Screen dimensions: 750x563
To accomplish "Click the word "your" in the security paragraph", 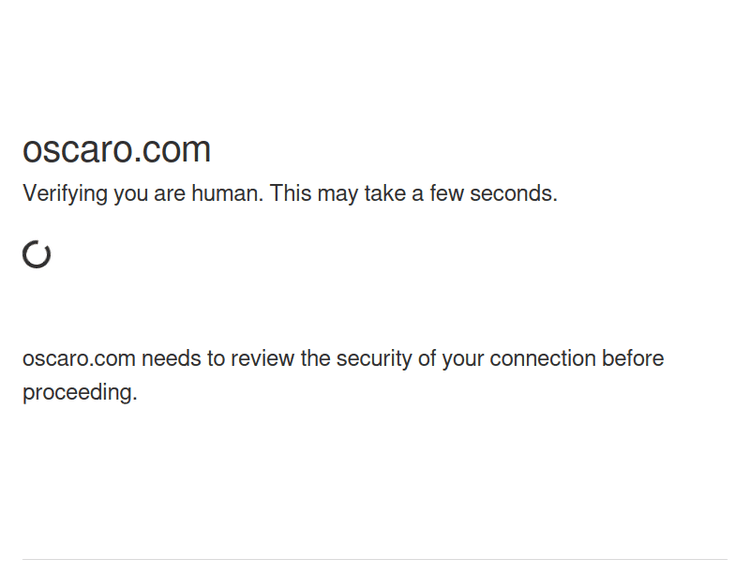I will coord(462,359).
